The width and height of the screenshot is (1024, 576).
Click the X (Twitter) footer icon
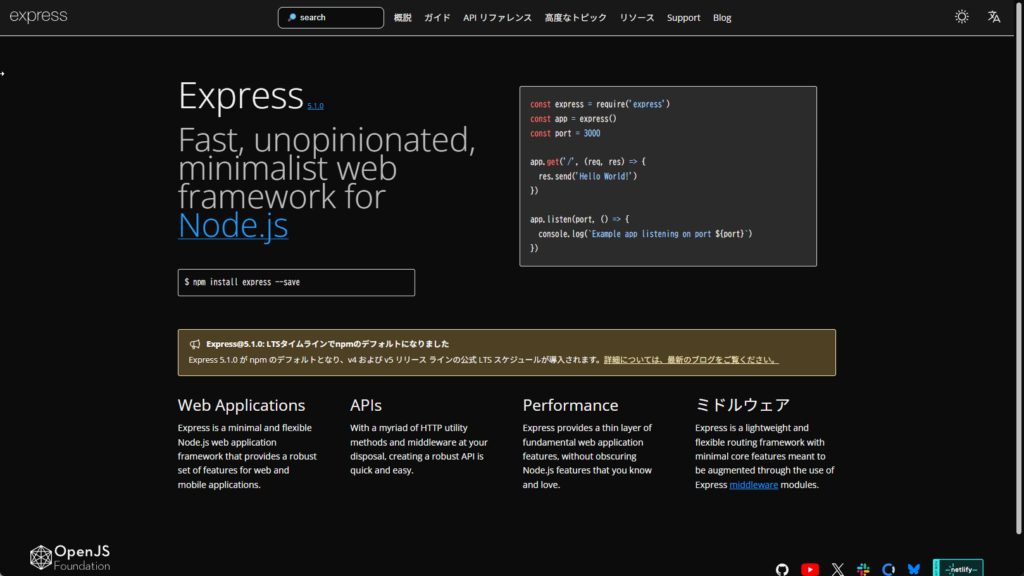click(837, 569)
